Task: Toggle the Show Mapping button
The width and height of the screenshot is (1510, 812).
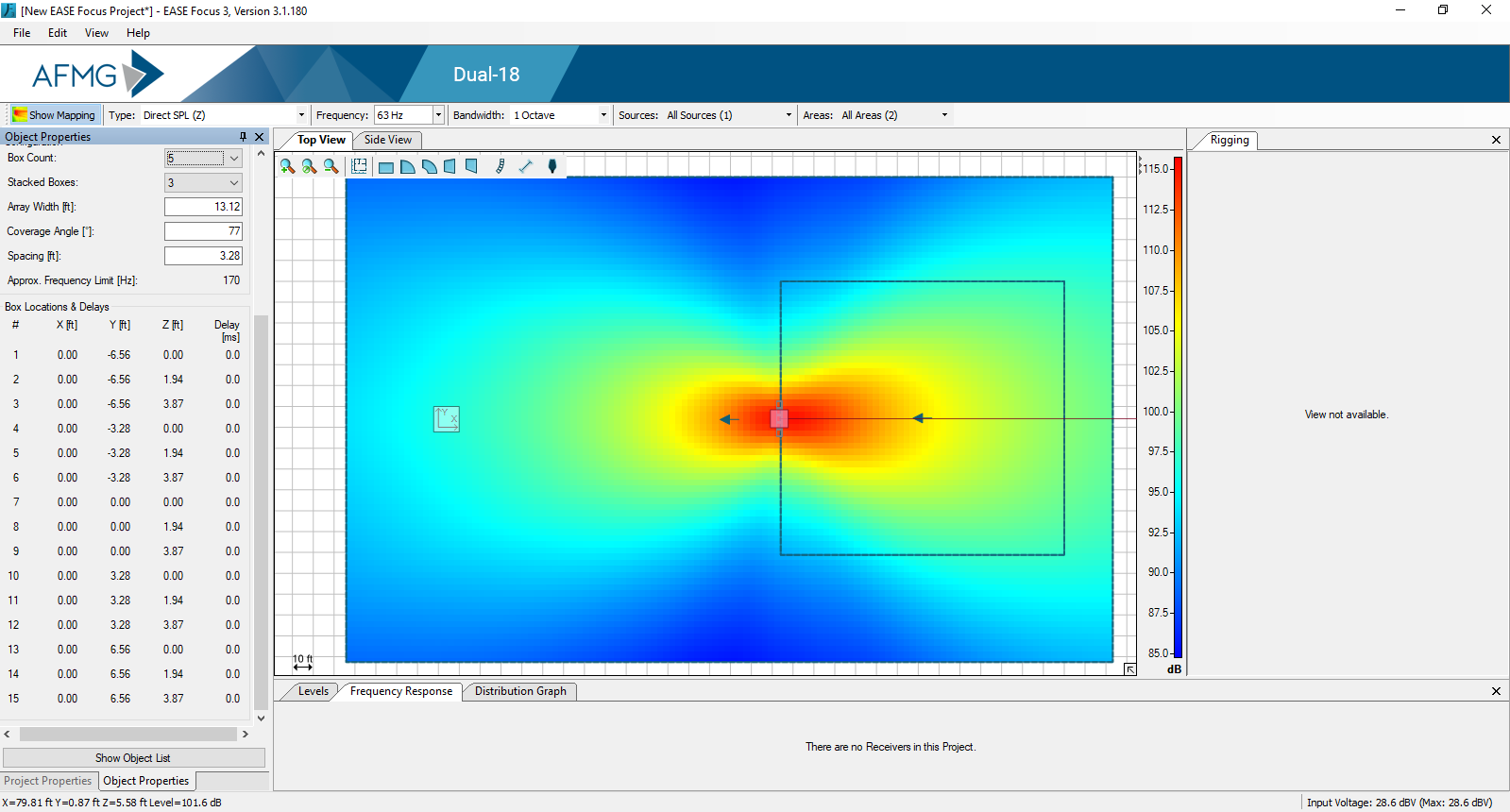Action: click(x=54, y=115)
